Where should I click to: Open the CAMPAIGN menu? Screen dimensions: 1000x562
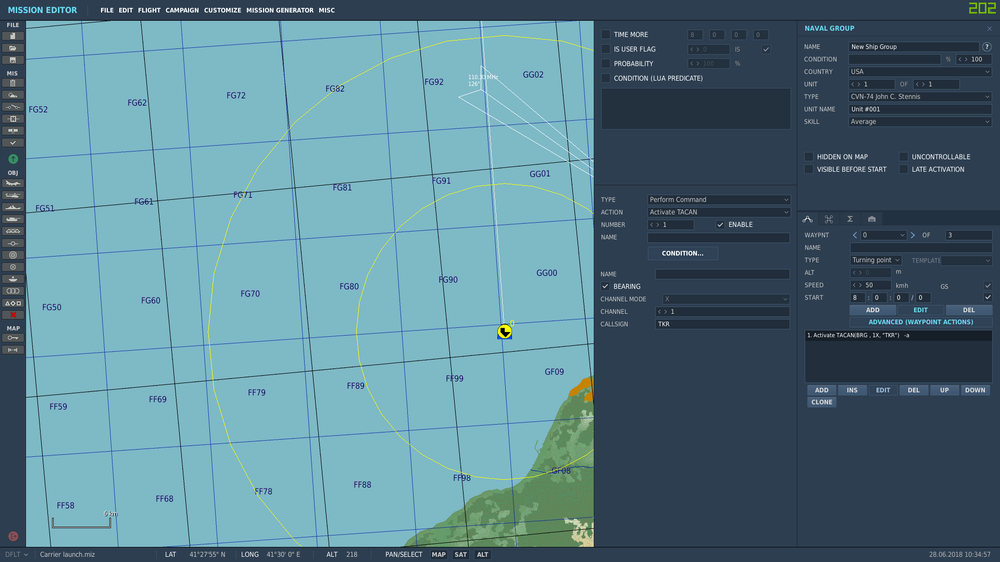coord(182,10)
